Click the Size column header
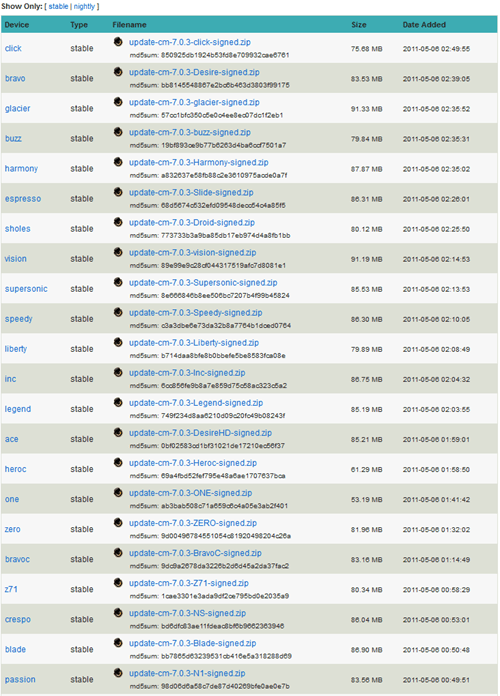 tap(359, 25)
